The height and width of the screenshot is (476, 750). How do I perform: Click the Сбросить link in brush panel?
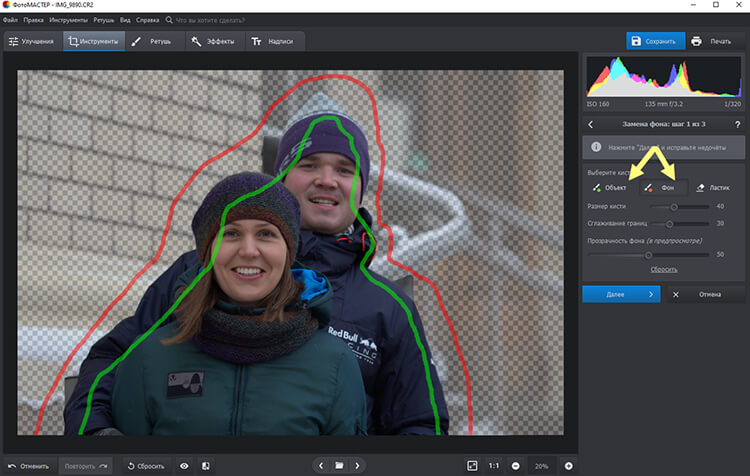click(664, 269)
